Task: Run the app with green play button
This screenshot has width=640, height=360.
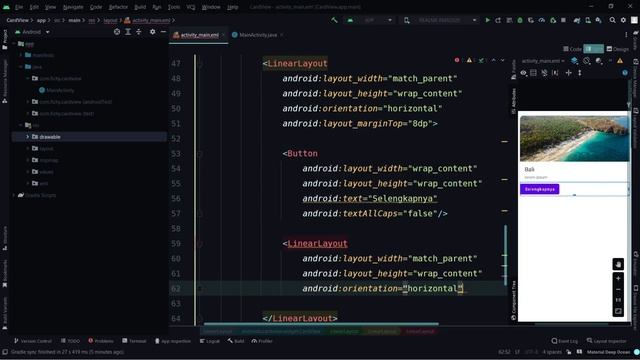Action: point(487,20)
